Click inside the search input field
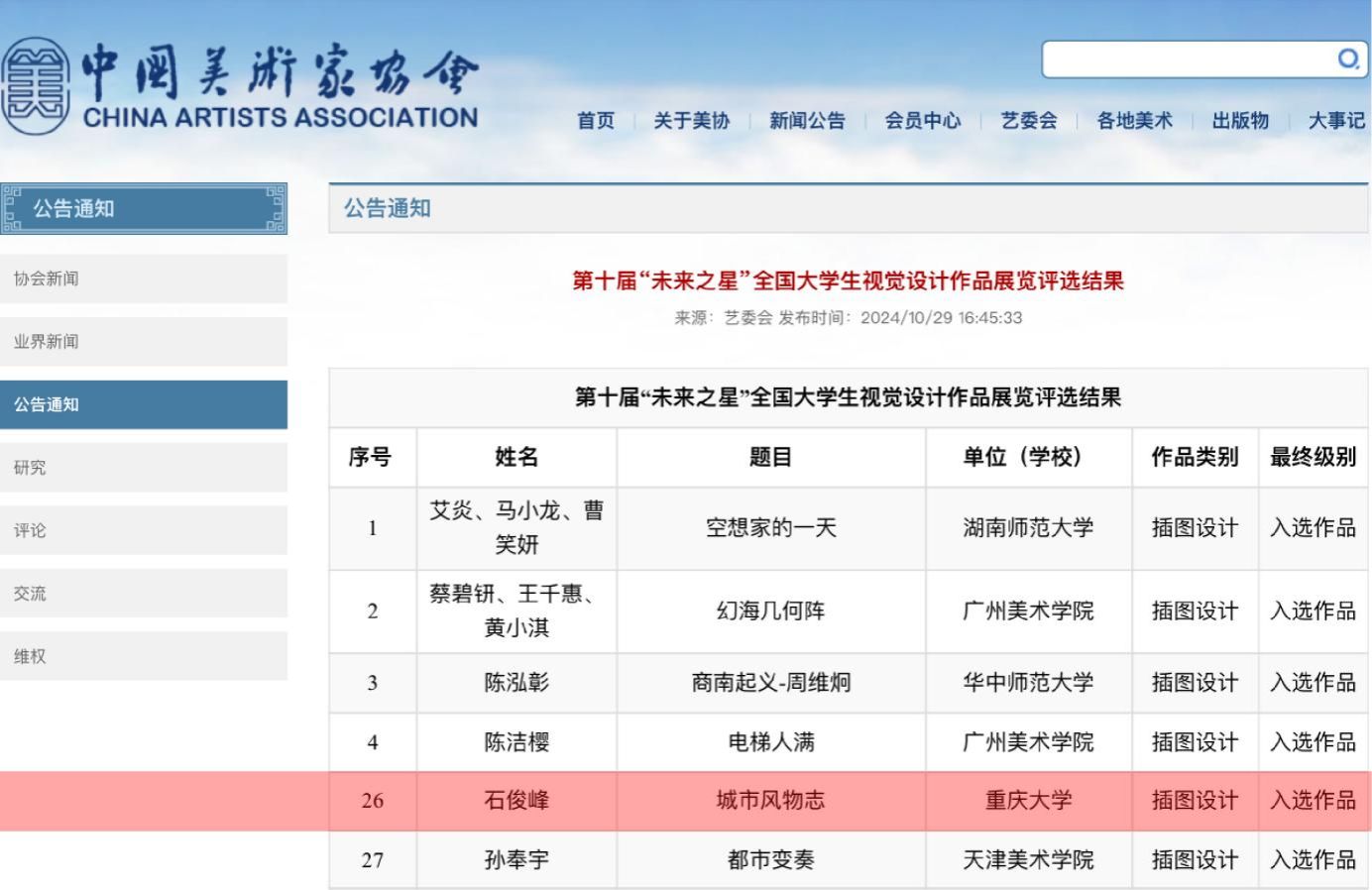1372x890 pixels. tap(1185, 59)
